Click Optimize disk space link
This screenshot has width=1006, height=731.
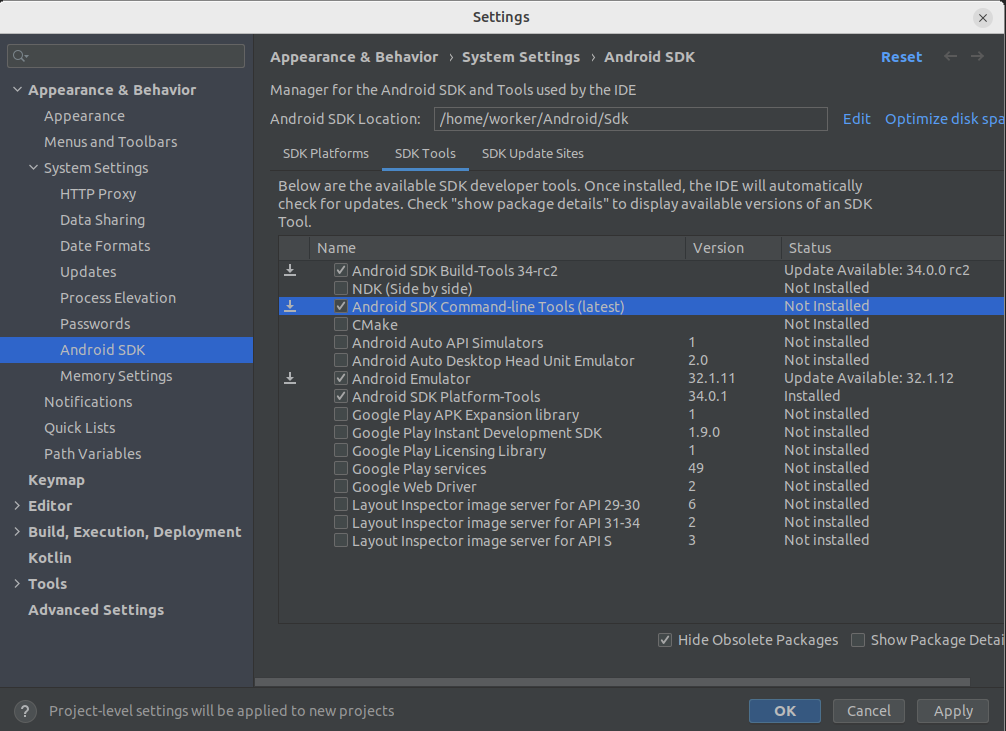[x=945, y=119]
